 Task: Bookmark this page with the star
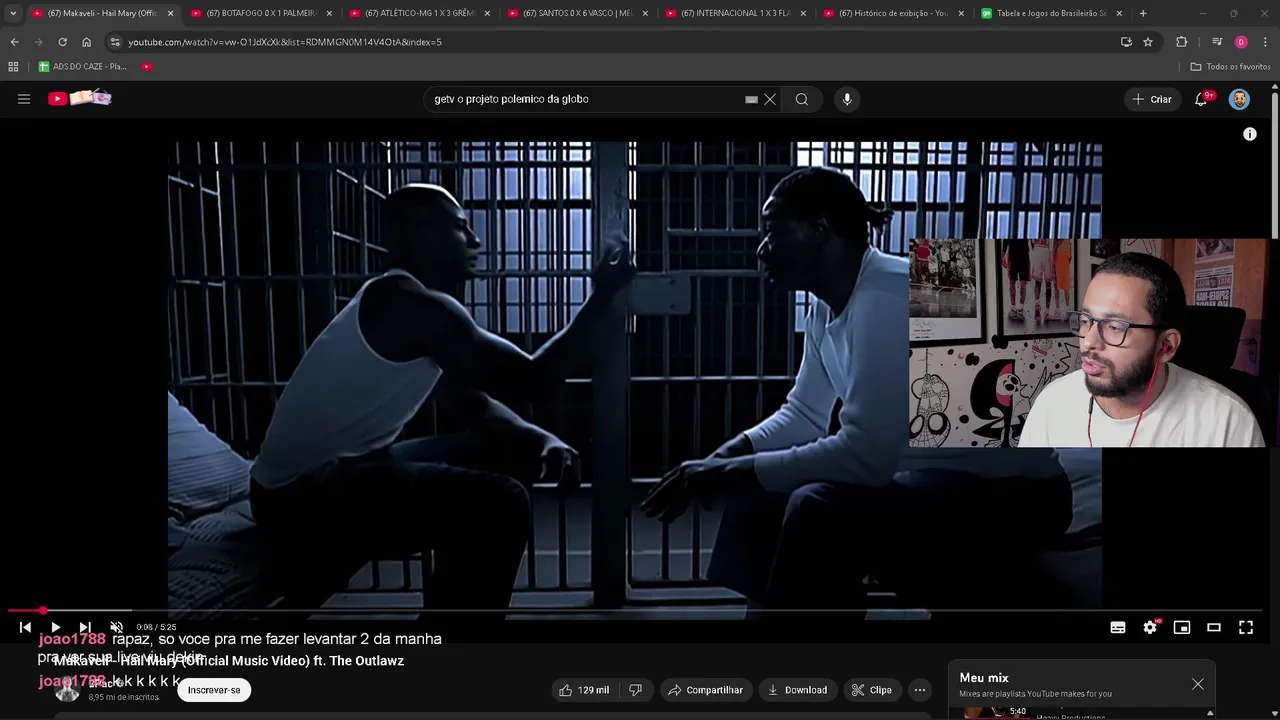(1148, 42)
